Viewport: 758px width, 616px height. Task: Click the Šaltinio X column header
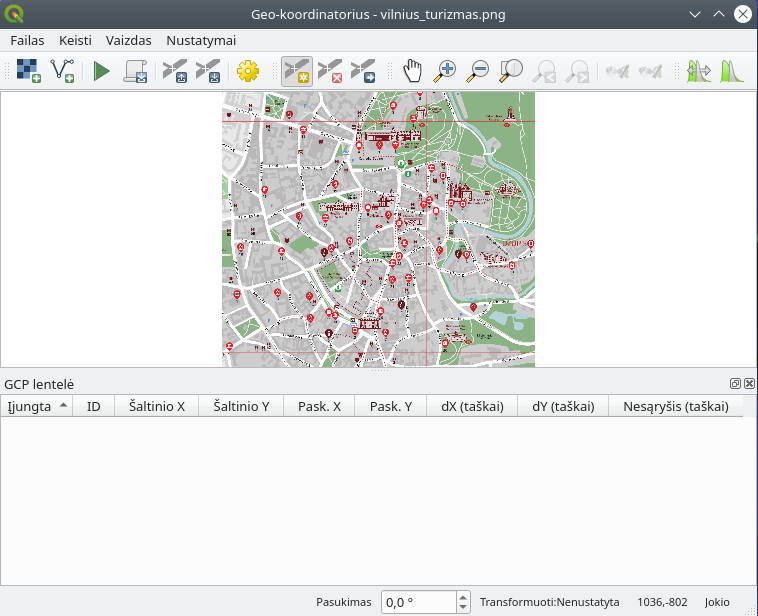pos(157,406)
